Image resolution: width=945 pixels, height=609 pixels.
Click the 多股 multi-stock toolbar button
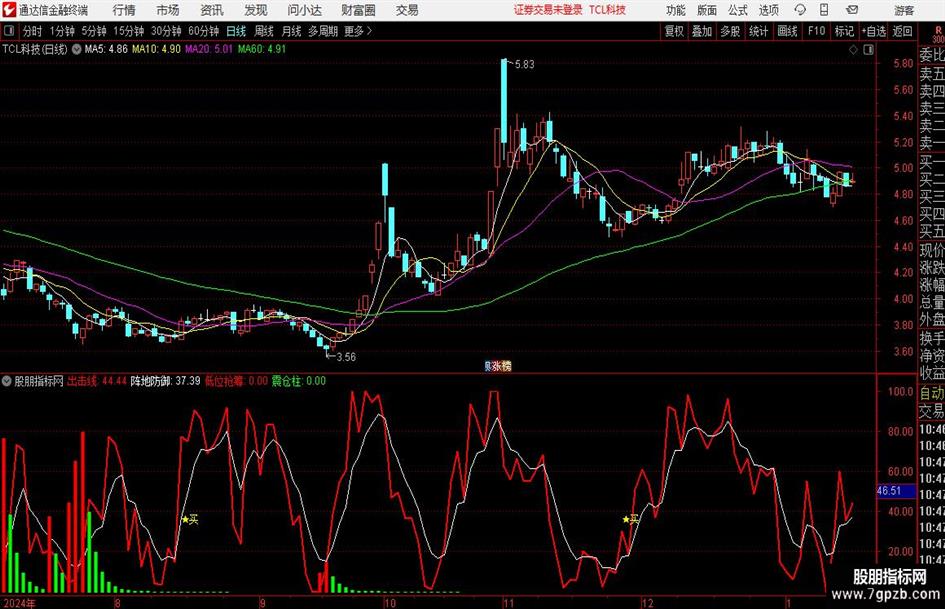click(x=730, y=31)
